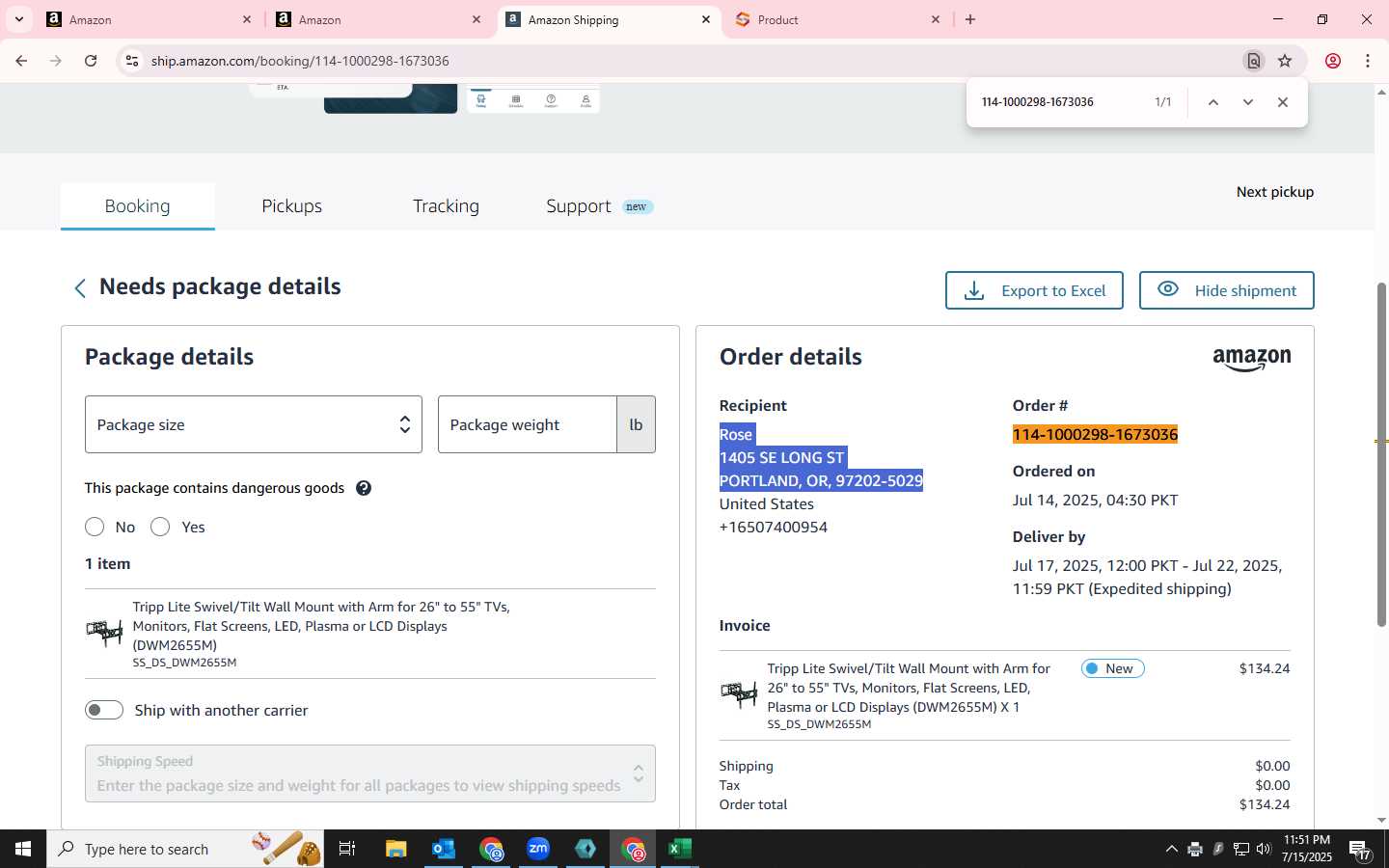Switch to second Amazon browser tab
Image resolution: width=1389 pixels, height=868 pixels.
[377, 19]
